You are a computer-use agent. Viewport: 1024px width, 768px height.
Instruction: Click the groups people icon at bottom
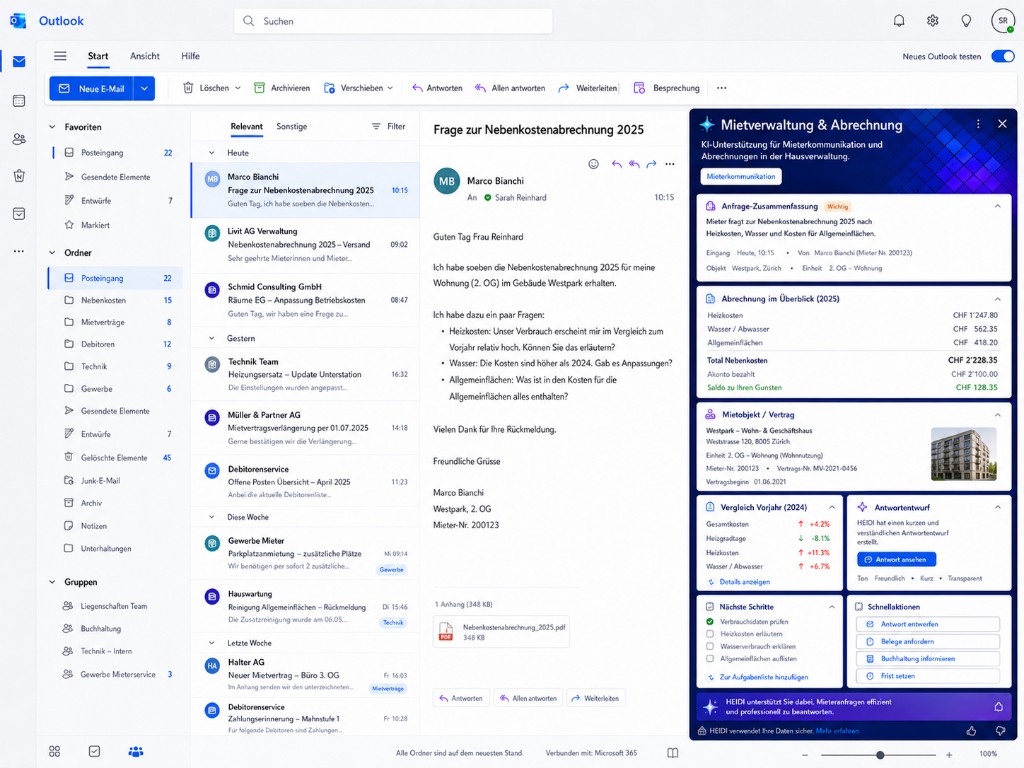(136, 752)
